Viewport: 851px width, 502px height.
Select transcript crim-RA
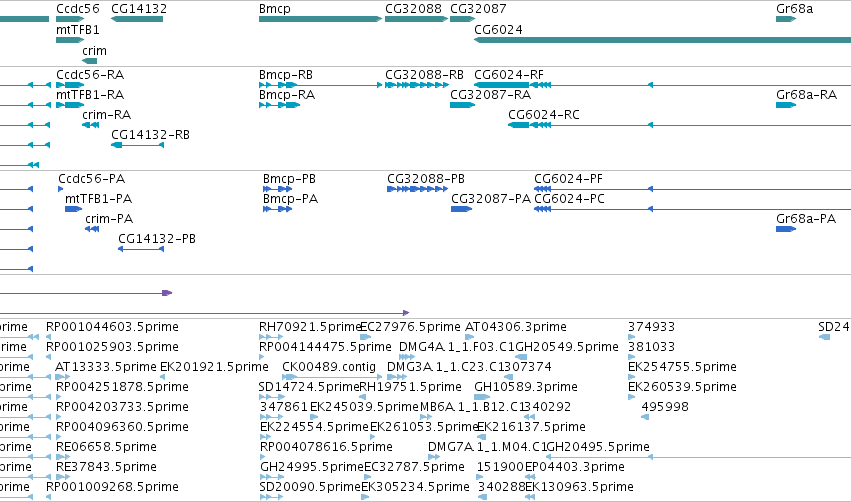click(106, 115)
